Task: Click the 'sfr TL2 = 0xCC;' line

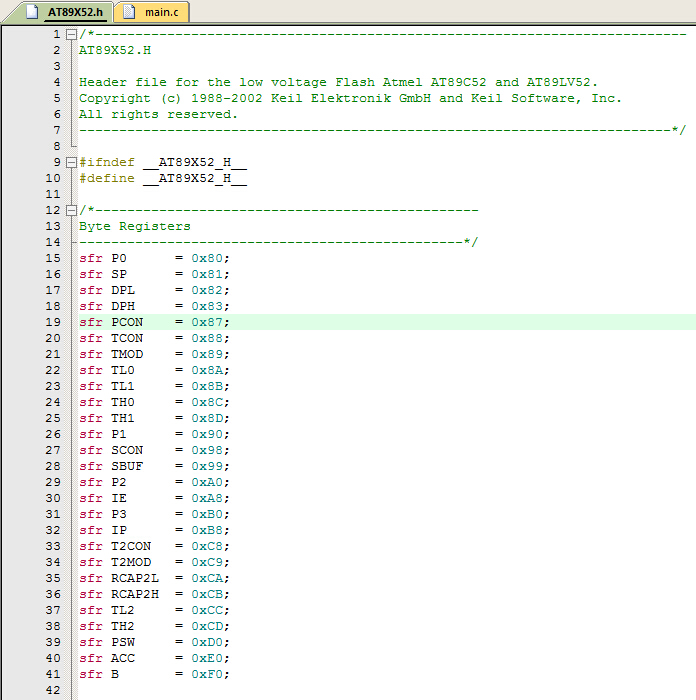Action: 154,610
